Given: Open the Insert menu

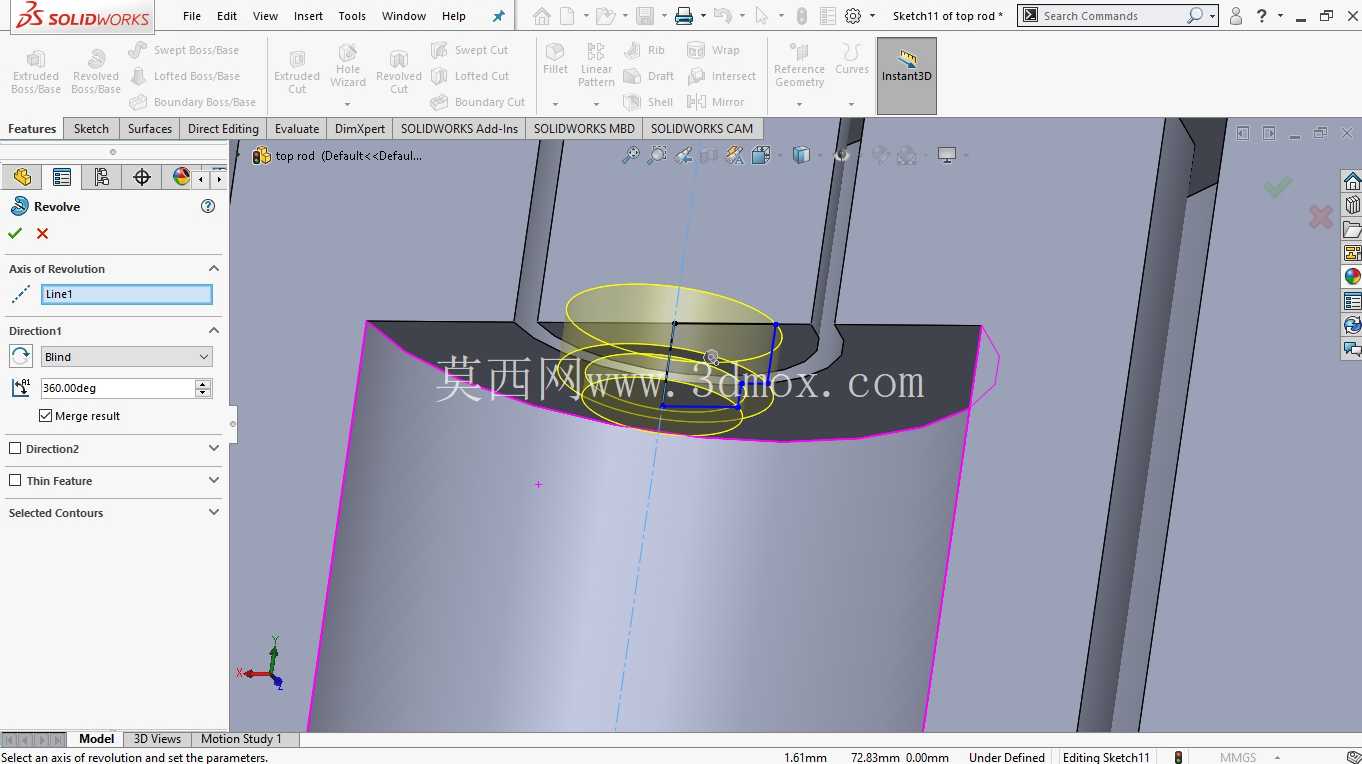Looking at the screenshot, I should pos(308,16).
